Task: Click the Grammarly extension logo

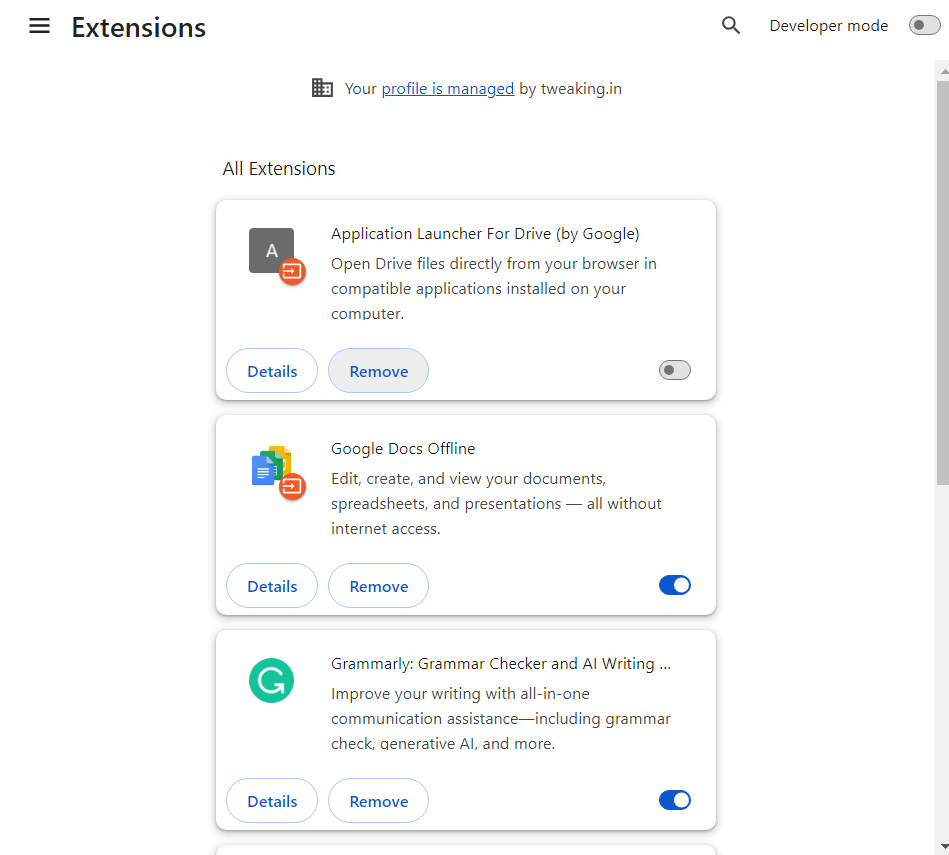Action: click(271, 680)
